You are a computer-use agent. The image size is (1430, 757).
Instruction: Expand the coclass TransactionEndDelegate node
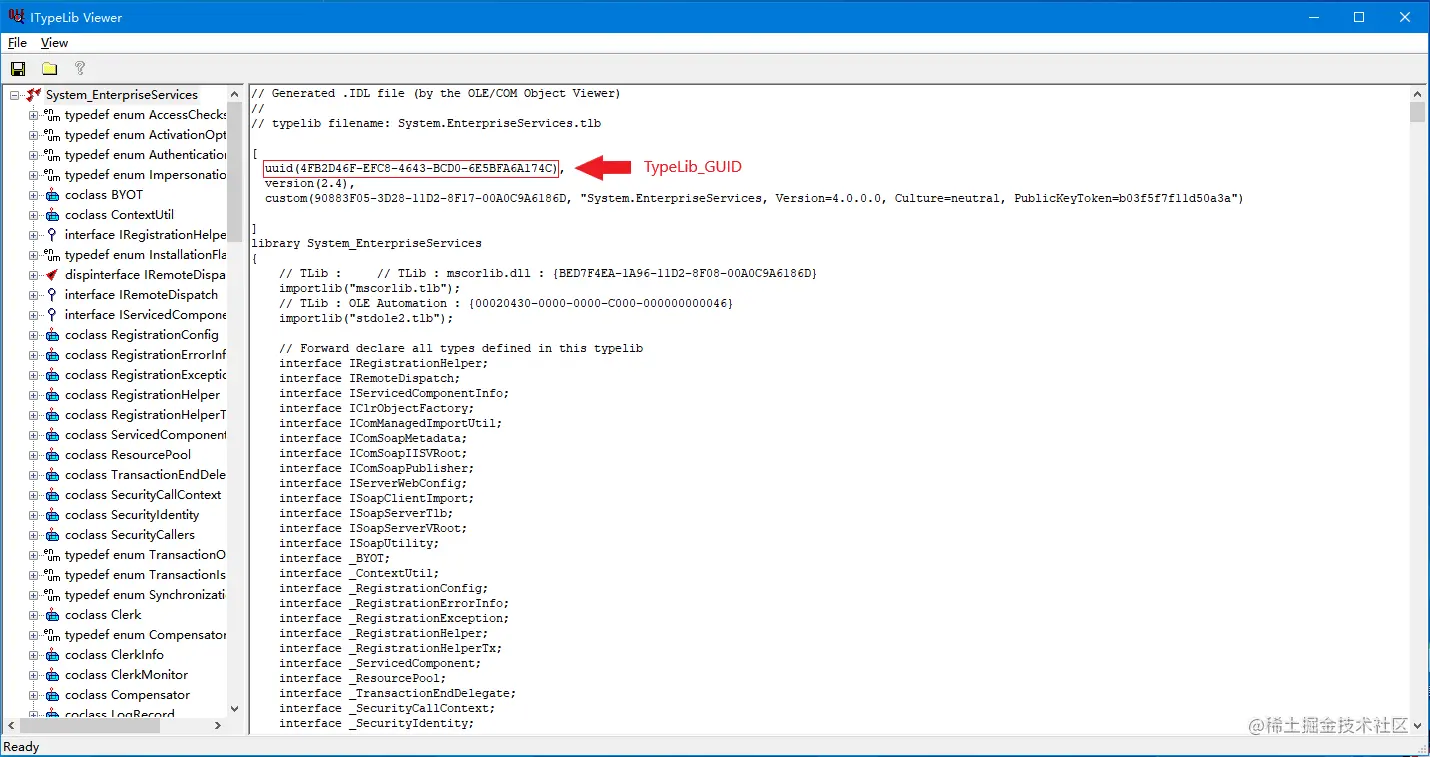34,475
